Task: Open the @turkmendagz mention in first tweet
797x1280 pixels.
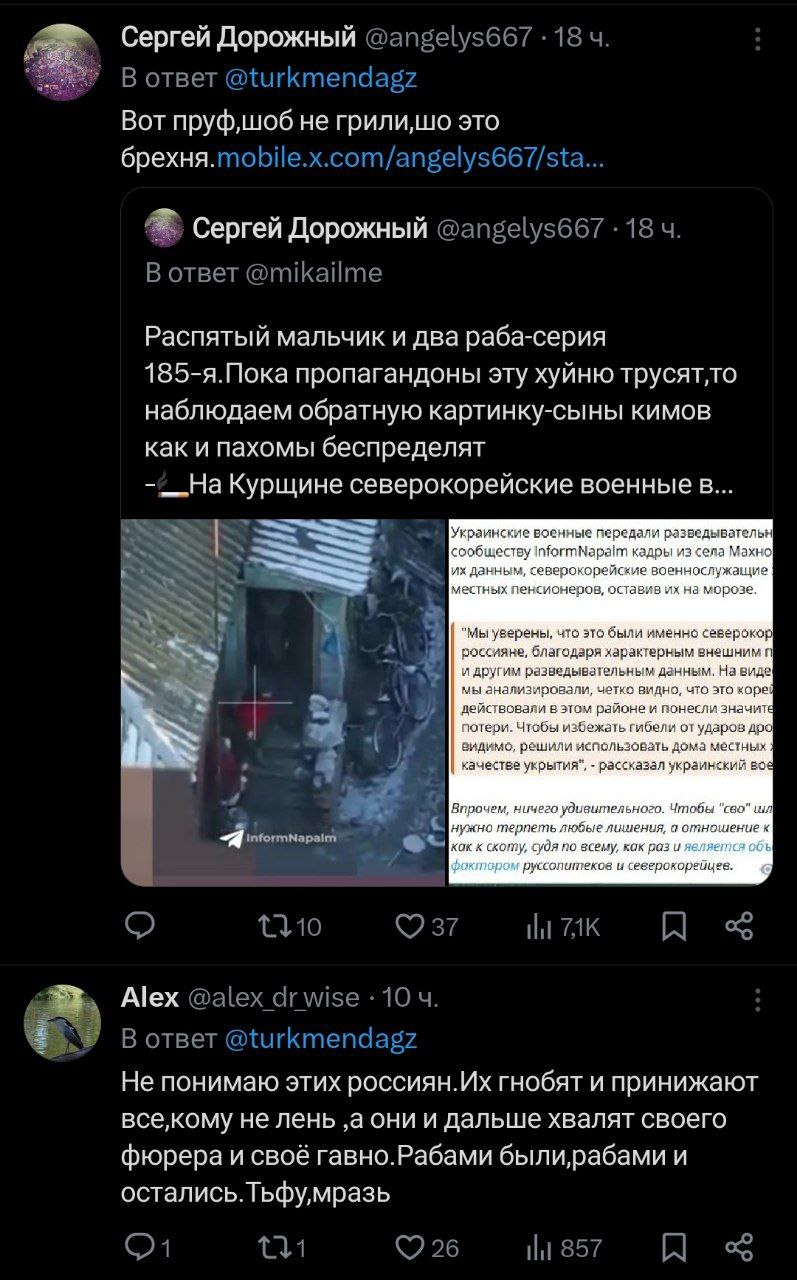Action: (x=320, y=78)
